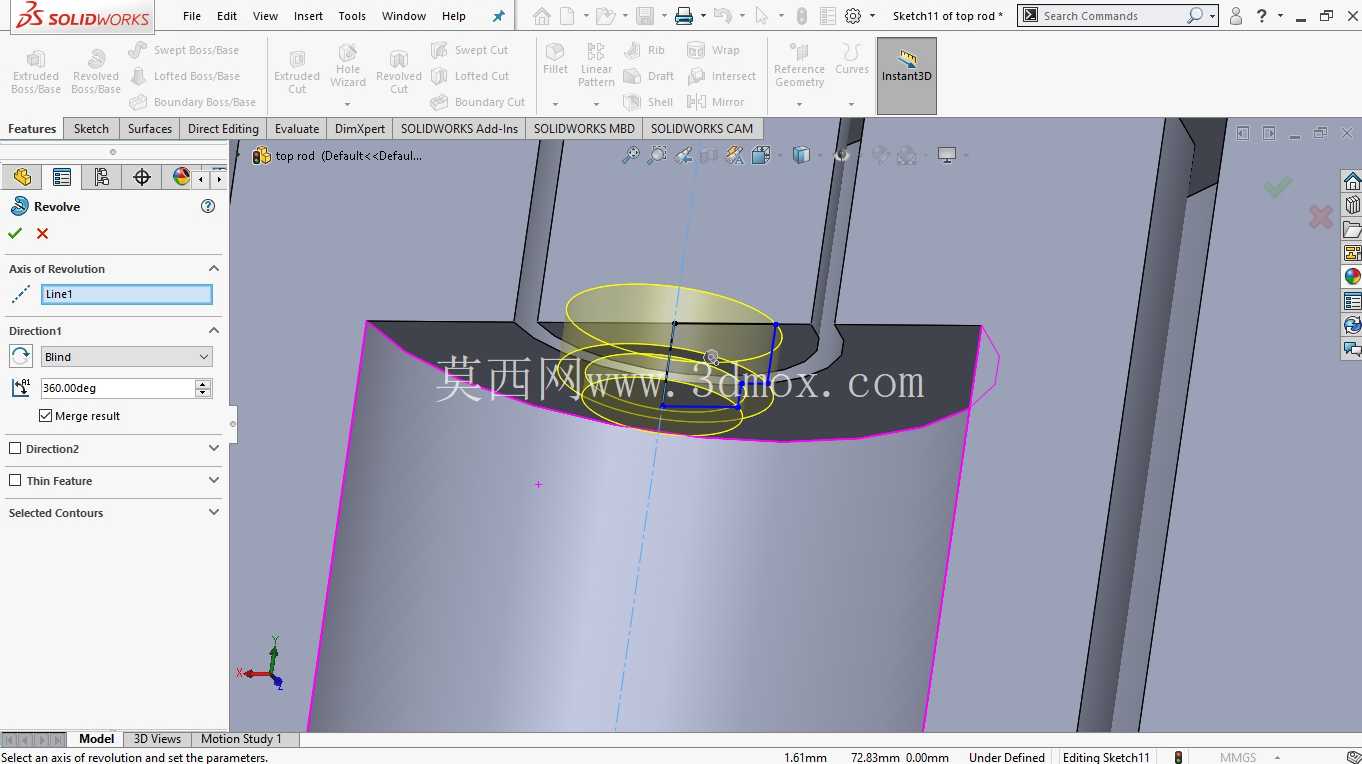The width and height of the screenshot is (1362, 764).
Task: Toggle the Reverse Direction button
Action: pos(21,356)
